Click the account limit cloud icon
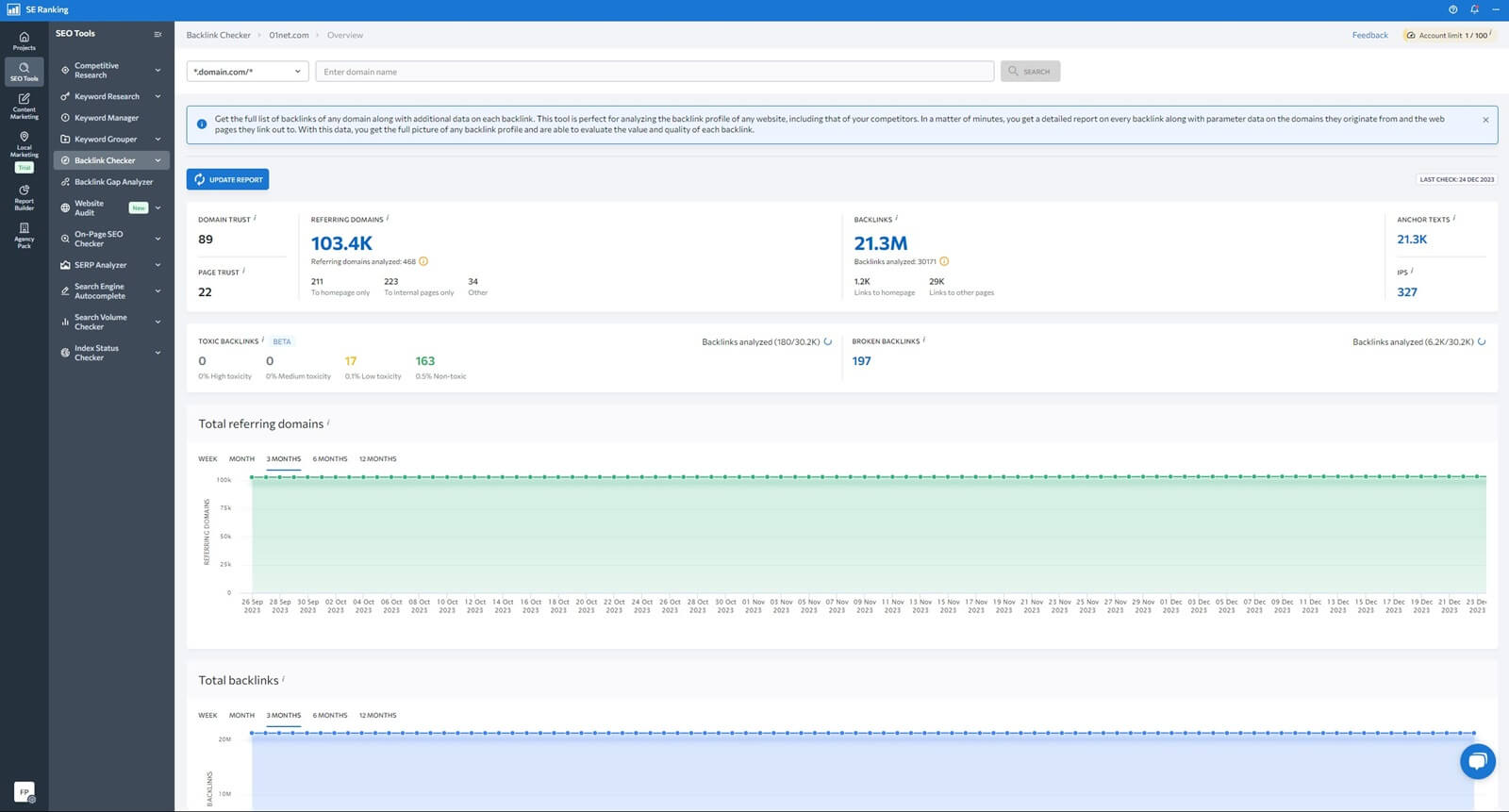1509x812 pixels. [1410, 35]
